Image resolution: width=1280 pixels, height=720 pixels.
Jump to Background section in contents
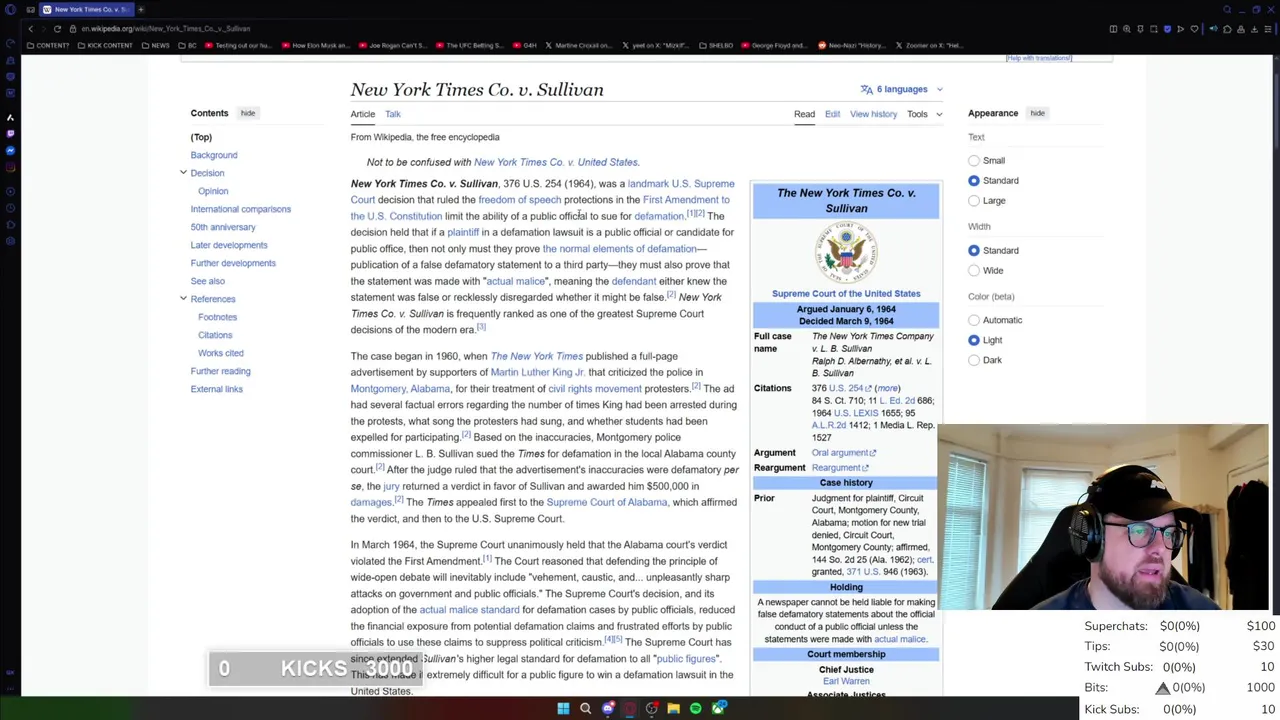214,155
